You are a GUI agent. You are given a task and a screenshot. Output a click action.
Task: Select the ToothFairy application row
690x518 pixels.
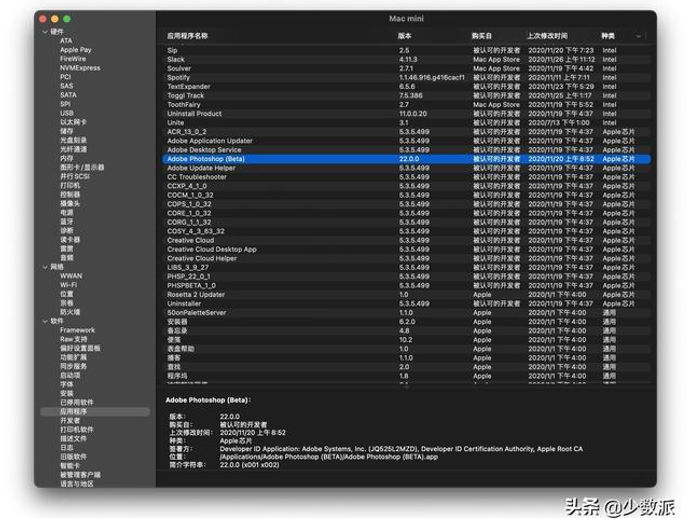tap(407, 105)
